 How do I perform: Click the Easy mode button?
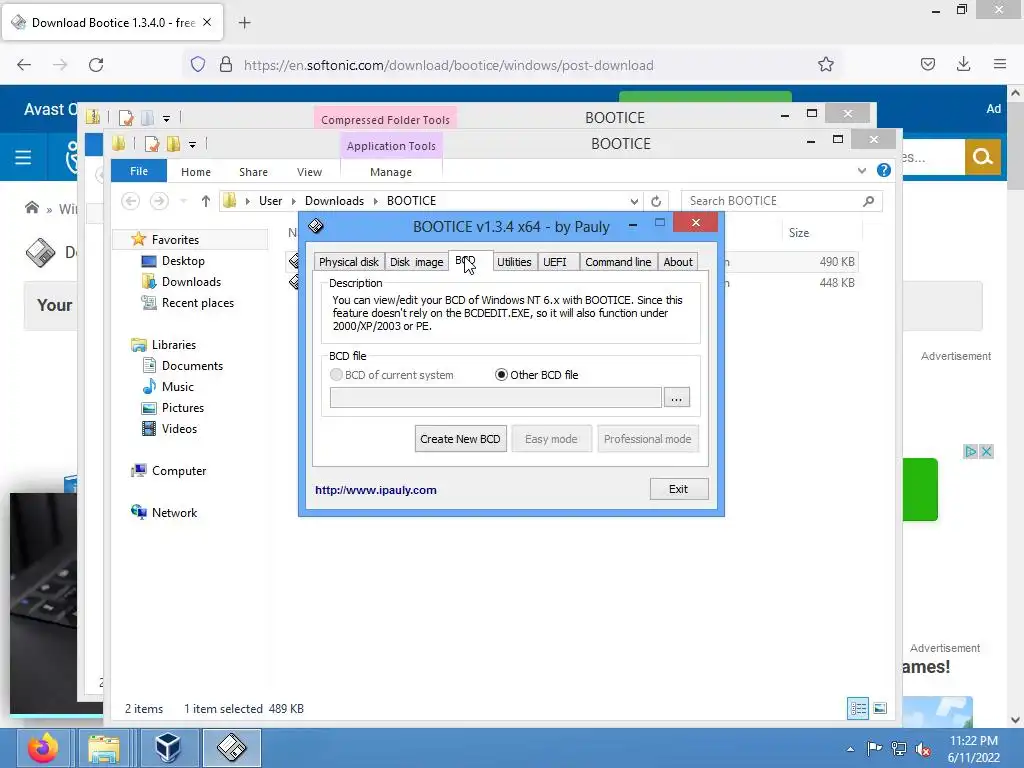551,439
